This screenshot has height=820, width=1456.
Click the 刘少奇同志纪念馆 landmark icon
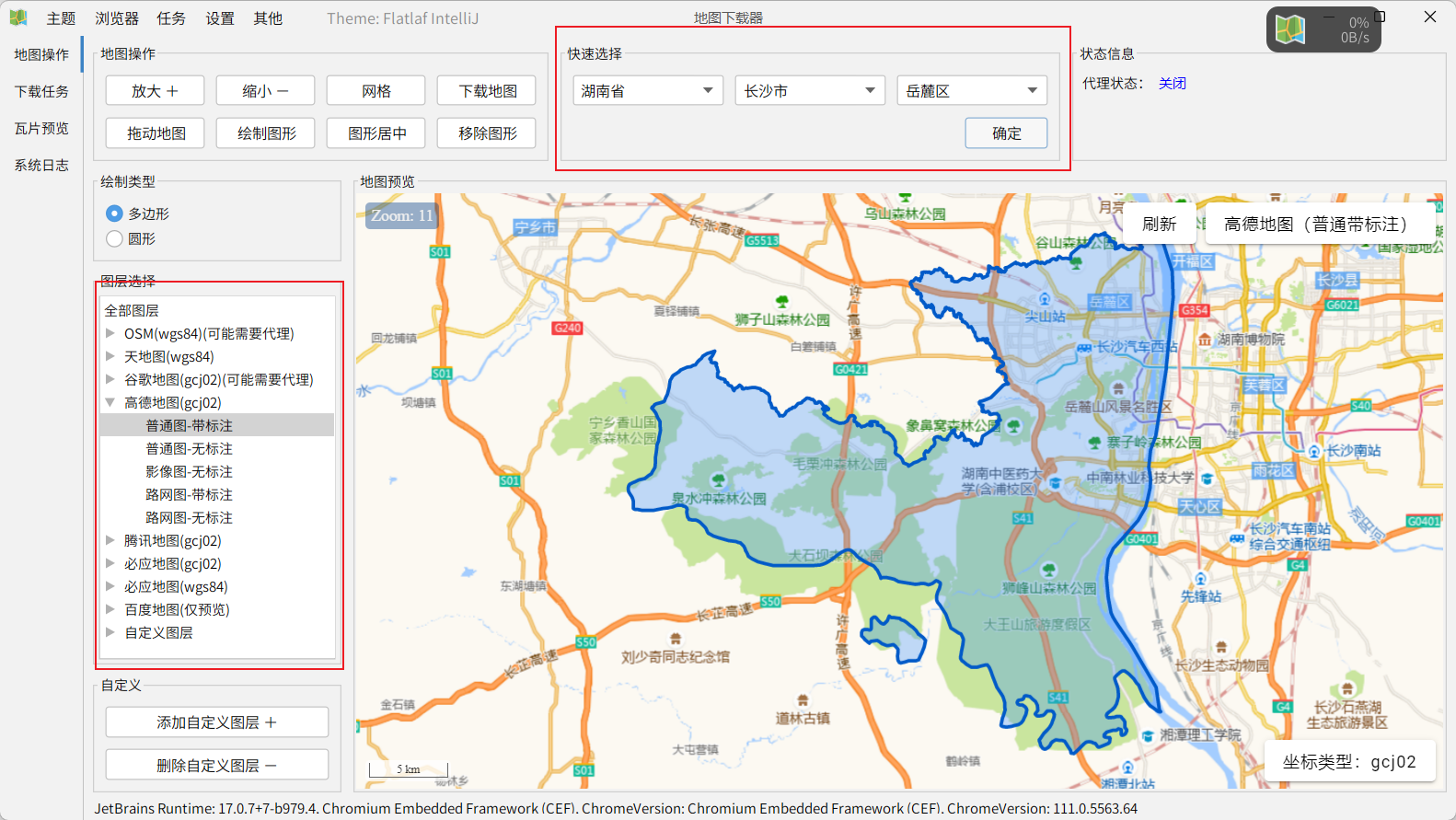(x=676, y=639)
